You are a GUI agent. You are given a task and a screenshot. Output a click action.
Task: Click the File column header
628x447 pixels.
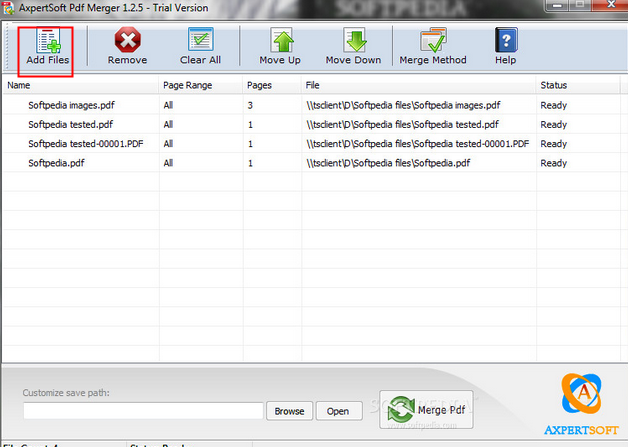pyautogui.click(x=419, y=85)
